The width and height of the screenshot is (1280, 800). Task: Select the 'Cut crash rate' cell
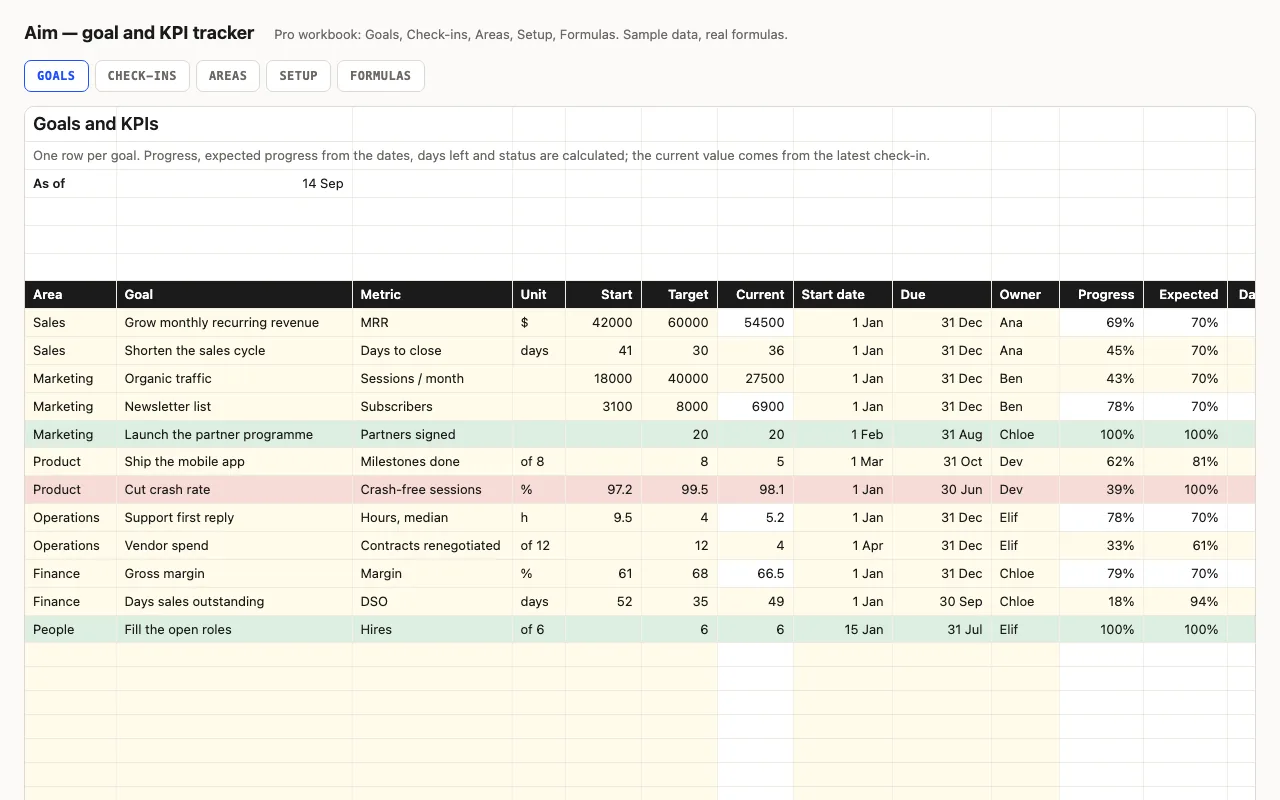tap(235, 490)
